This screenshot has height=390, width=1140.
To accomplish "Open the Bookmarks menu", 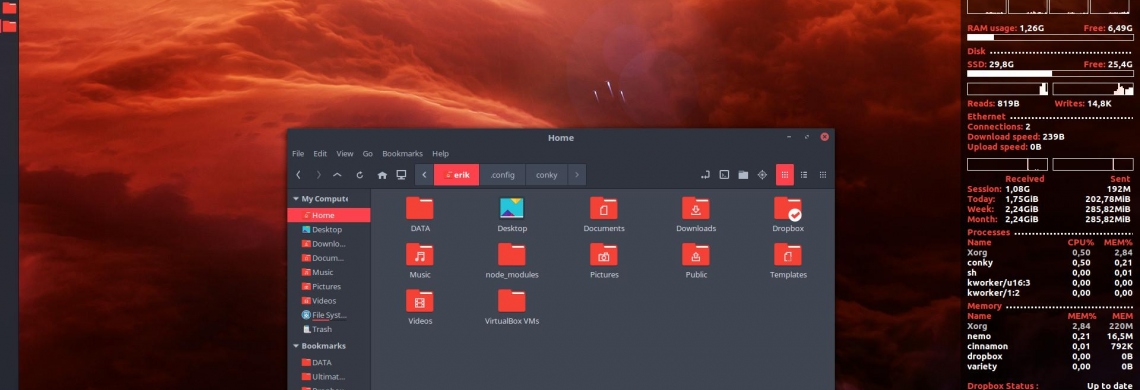I will point(402,154).
